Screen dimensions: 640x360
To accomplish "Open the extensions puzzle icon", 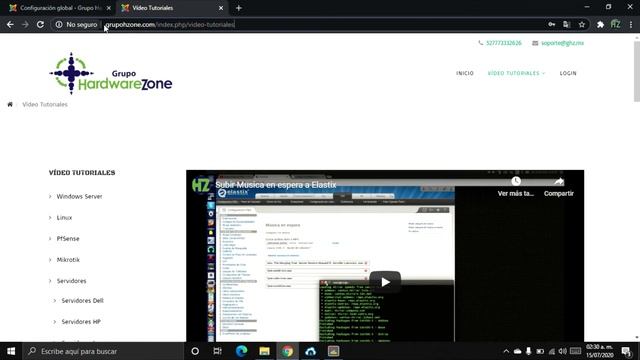I will click(600, 24).
